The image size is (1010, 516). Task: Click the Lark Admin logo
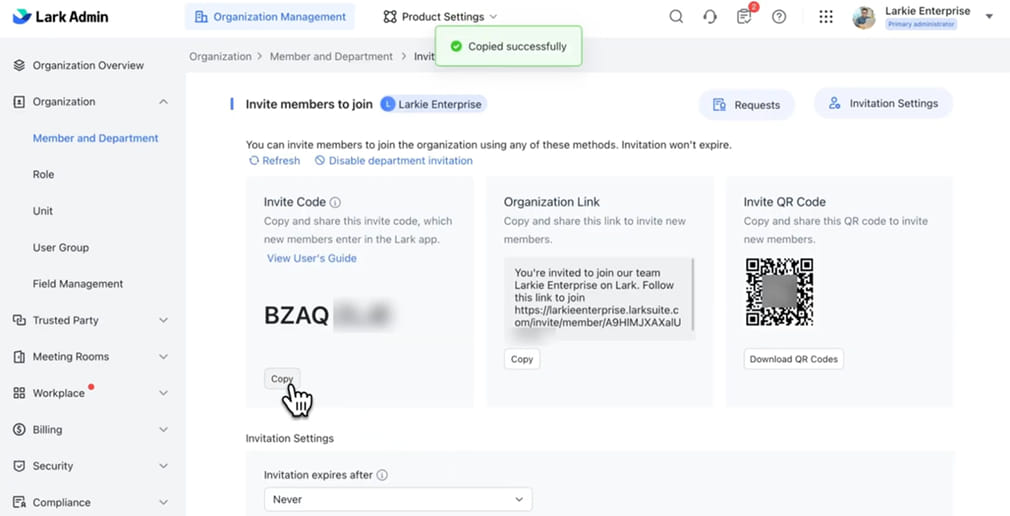(61, 17)
